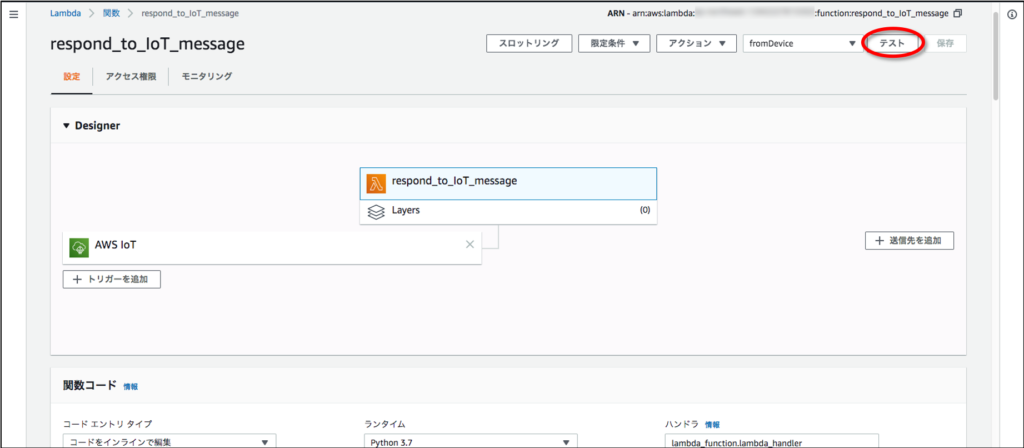Click the テスト button

[x=892, y=44]
